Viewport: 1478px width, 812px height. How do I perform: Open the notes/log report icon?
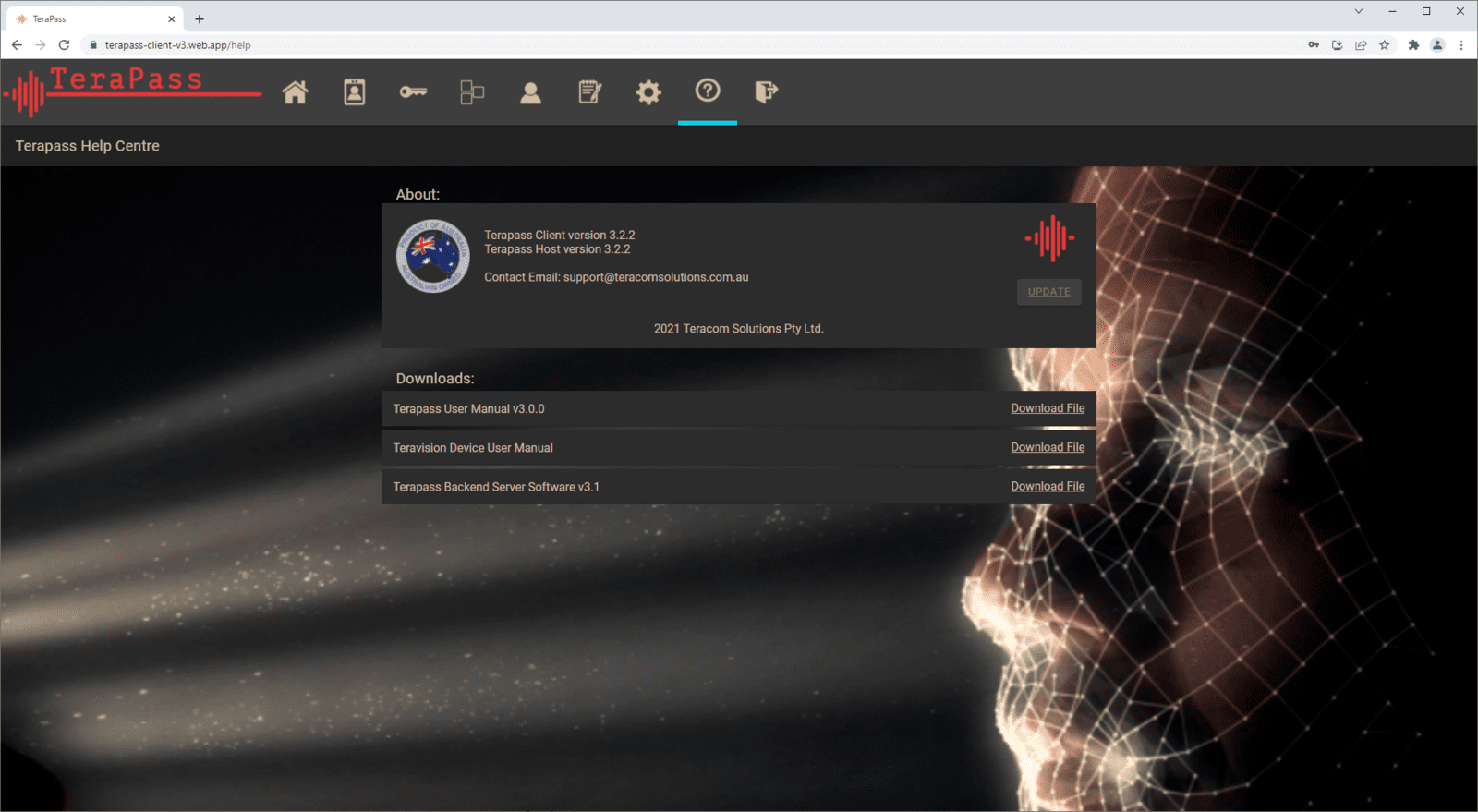pyautogui.click(x=589, y=91)
